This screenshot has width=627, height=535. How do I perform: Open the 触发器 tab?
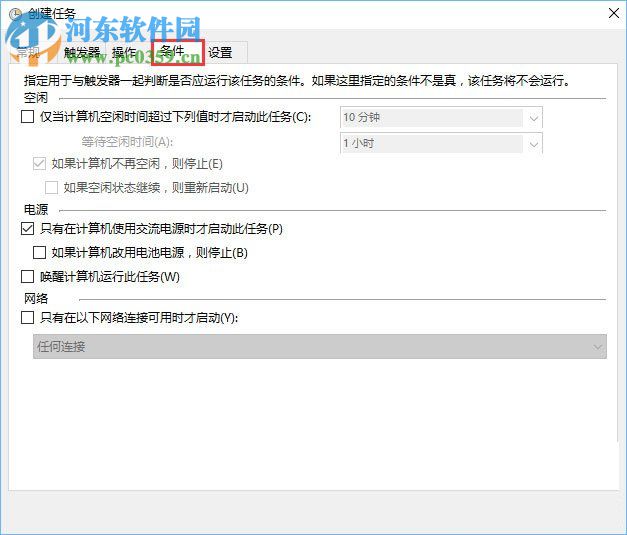pyautogui.click(x=82, y=53)
